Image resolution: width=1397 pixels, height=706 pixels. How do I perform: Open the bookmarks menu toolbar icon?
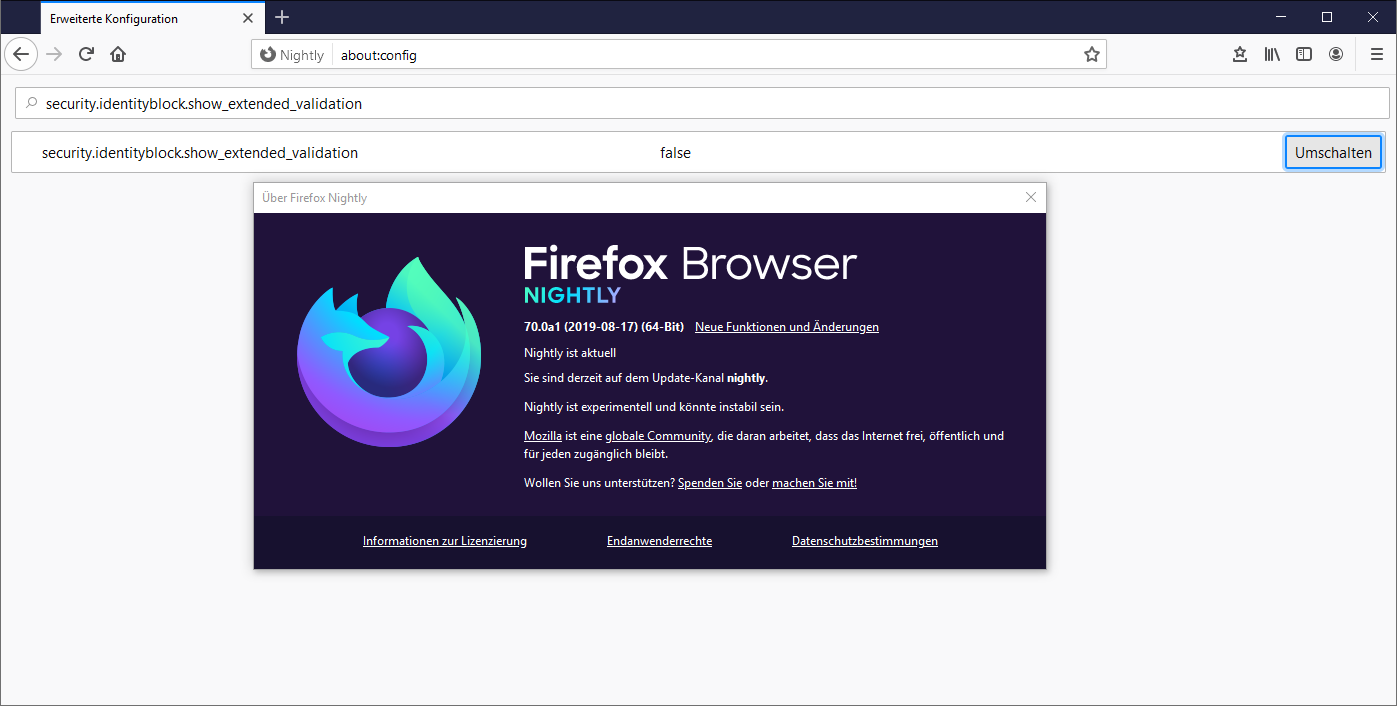point(1240,55)
